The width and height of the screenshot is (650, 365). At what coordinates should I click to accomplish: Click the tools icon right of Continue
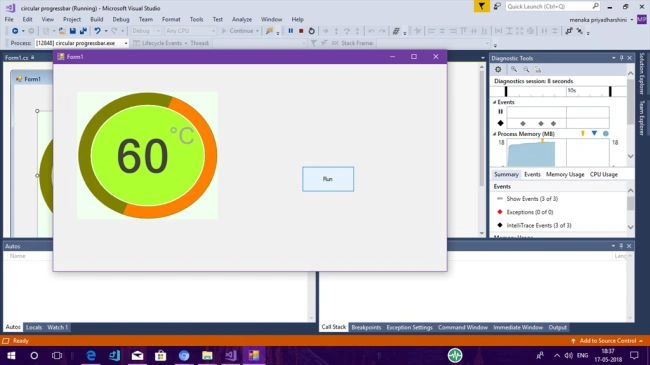point(269,31)
